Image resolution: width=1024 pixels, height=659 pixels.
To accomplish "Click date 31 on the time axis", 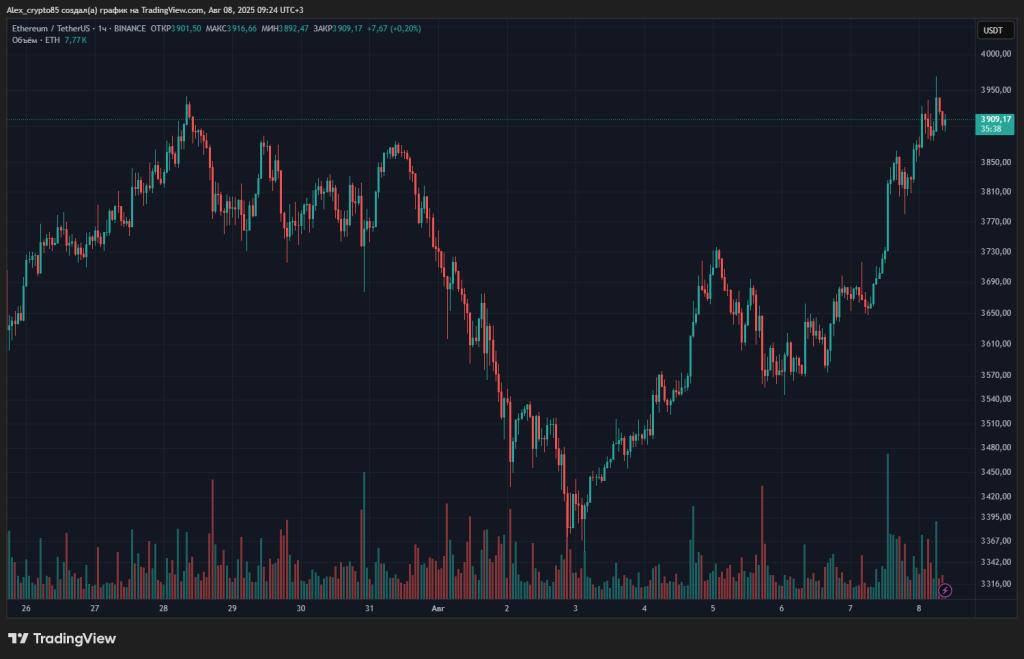I will (x=369, y=608).
